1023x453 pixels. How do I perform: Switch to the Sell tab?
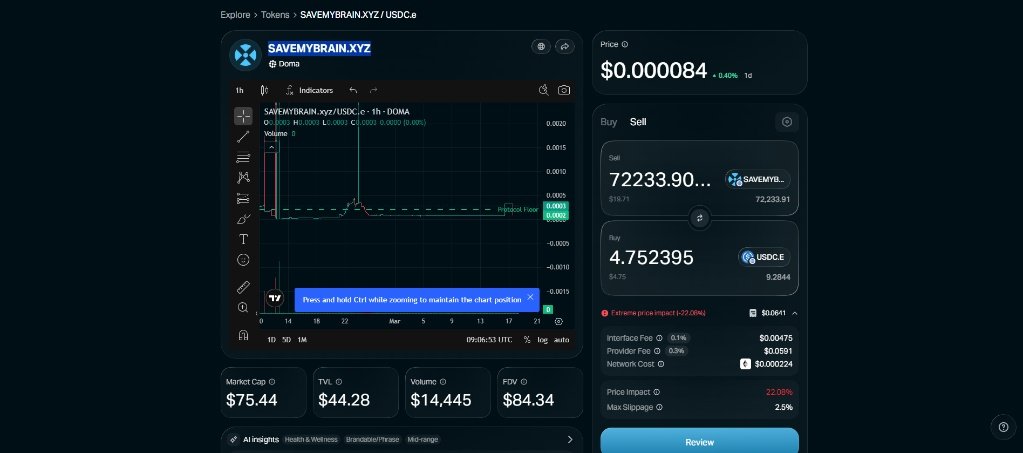click(x=638, y=121)
